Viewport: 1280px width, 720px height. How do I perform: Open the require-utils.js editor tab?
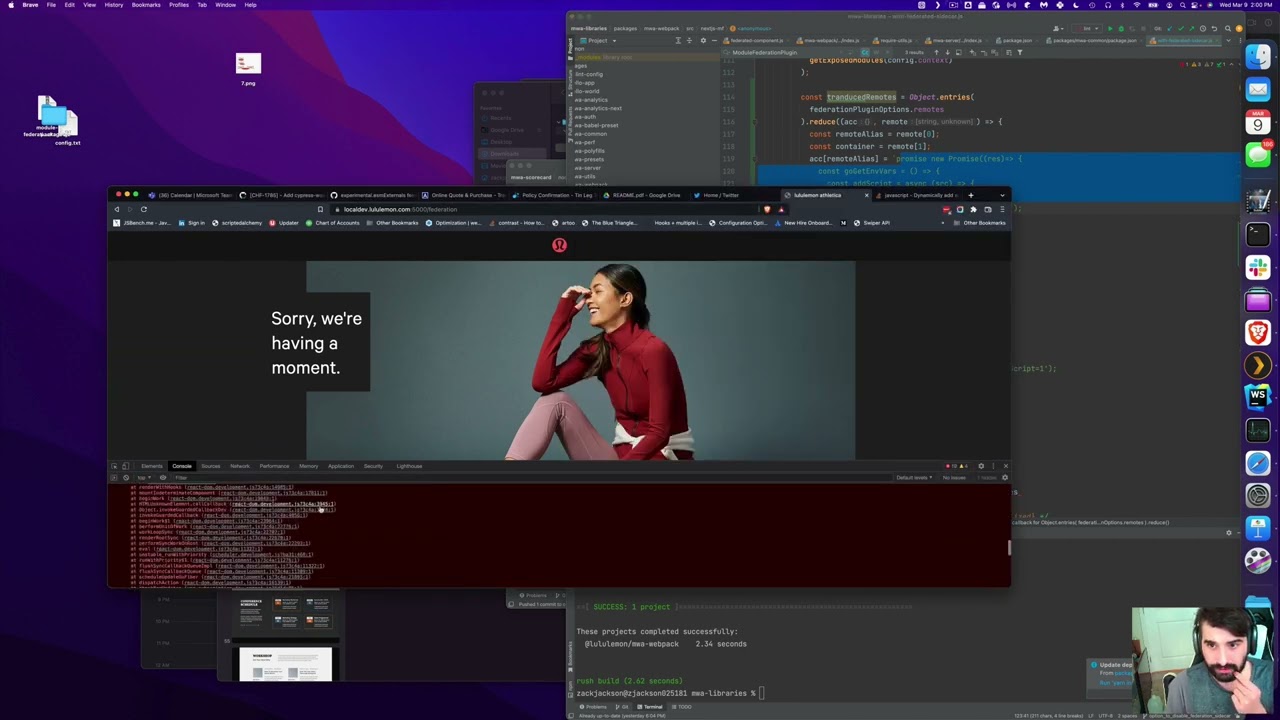[893, 40]
